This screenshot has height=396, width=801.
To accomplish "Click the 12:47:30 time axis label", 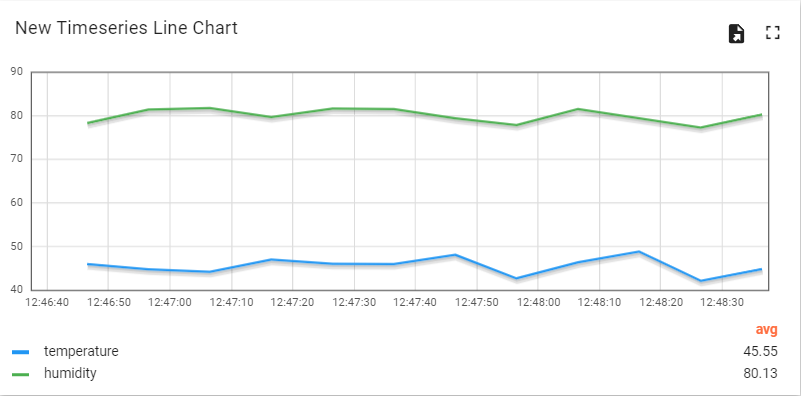I will [354, 302].
